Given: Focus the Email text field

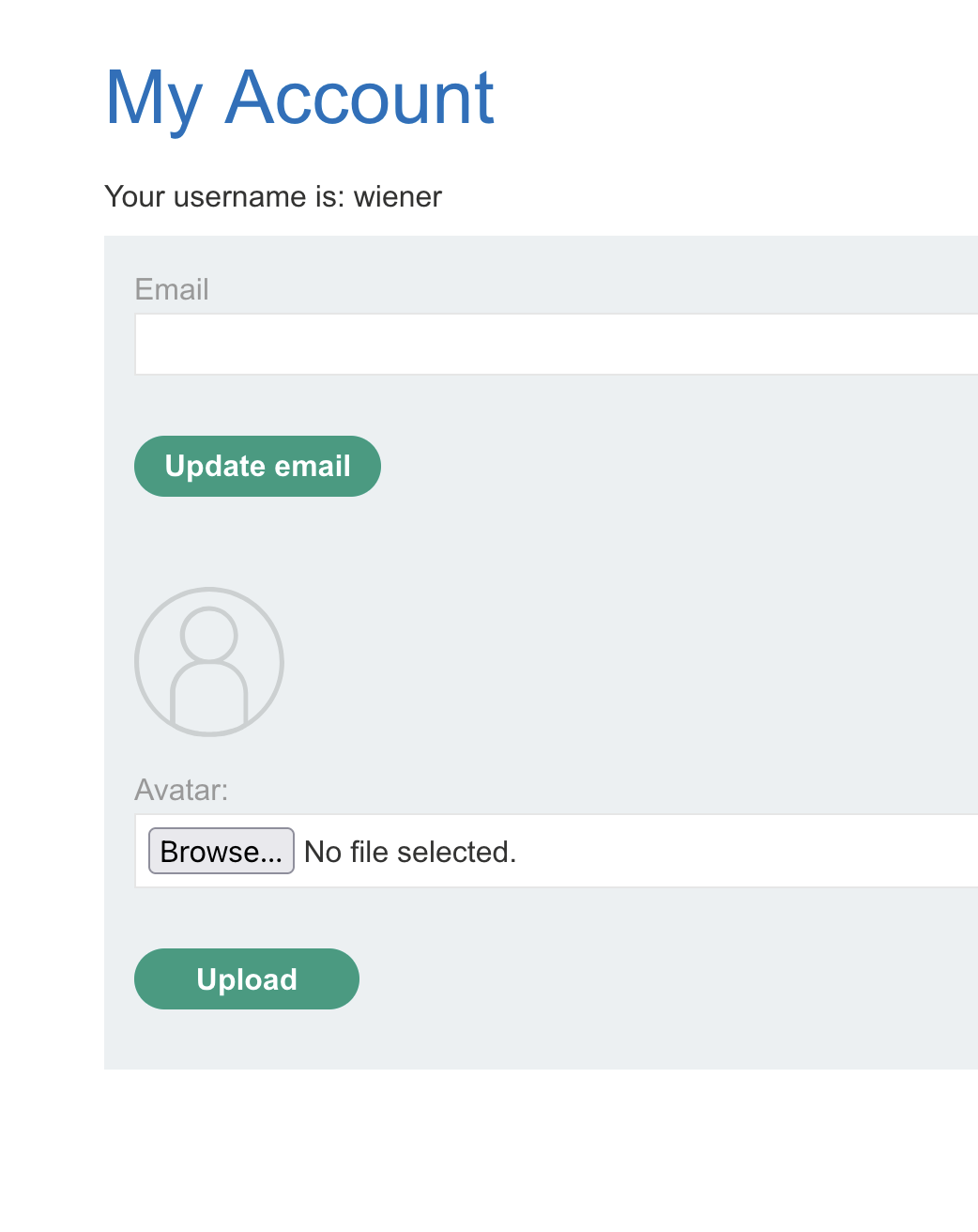Looking at the screenshot, I should (x=556, y=345).
